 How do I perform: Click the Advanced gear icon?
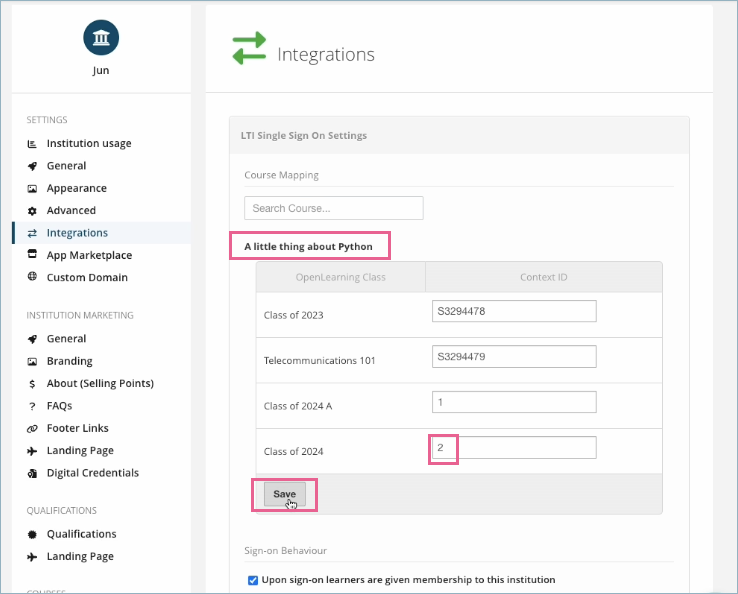point(32,211)
